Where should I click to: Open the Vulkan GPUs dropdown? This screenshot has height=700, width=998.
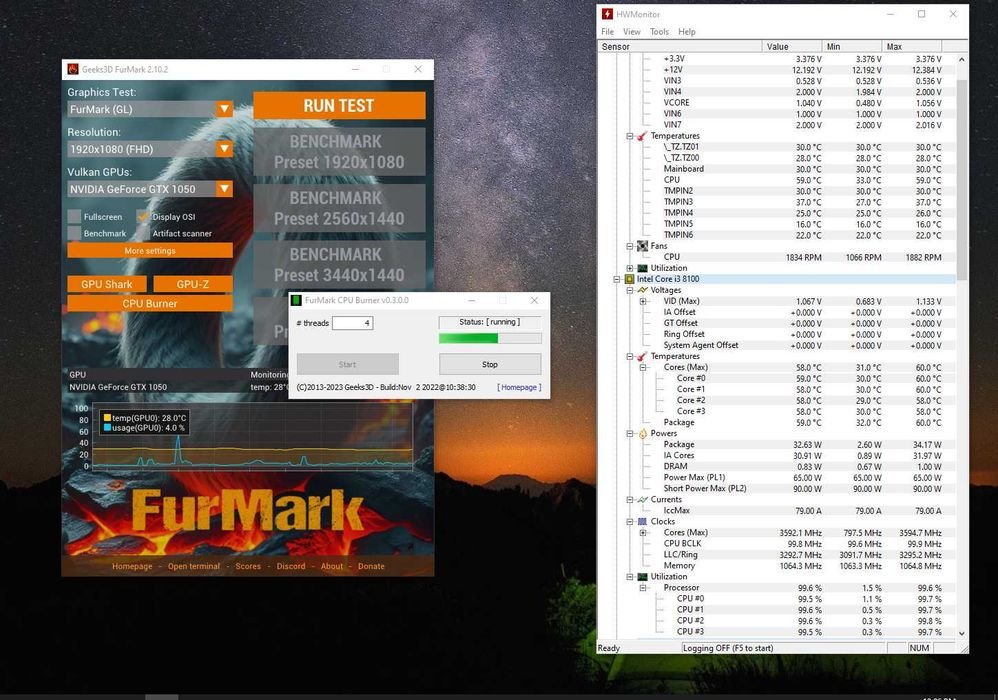[x=224, y=189]
